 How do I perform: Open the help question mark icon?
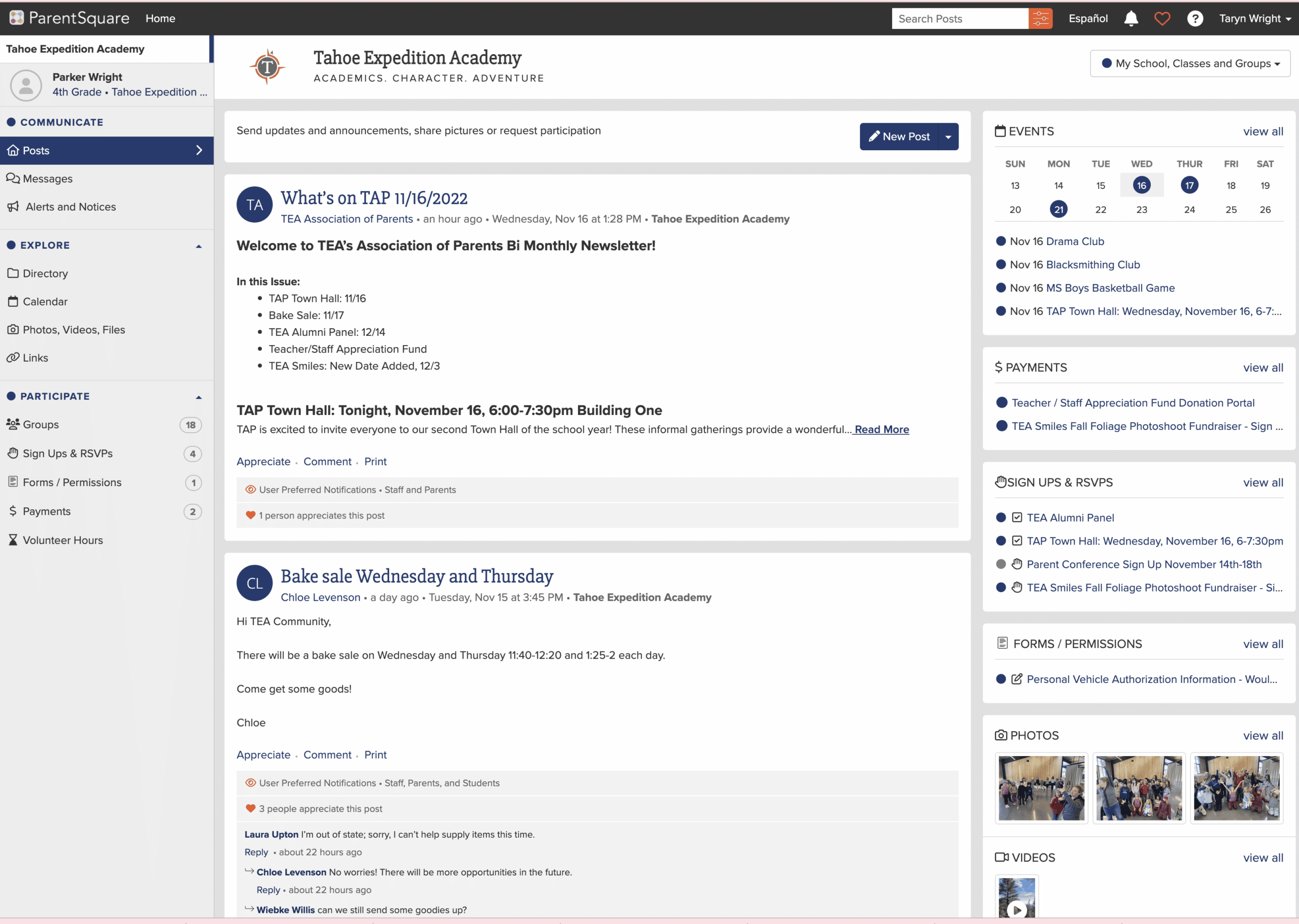(x=1195, y=18)
